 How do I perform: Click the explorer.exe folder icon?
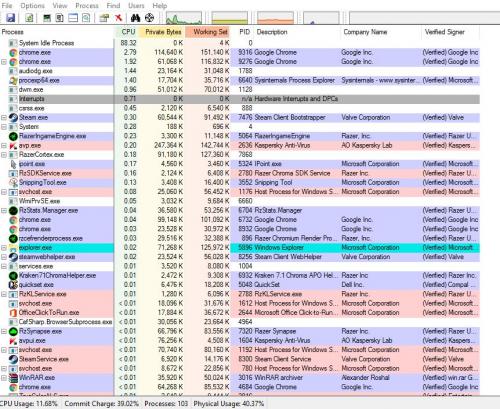pos(13,248)
